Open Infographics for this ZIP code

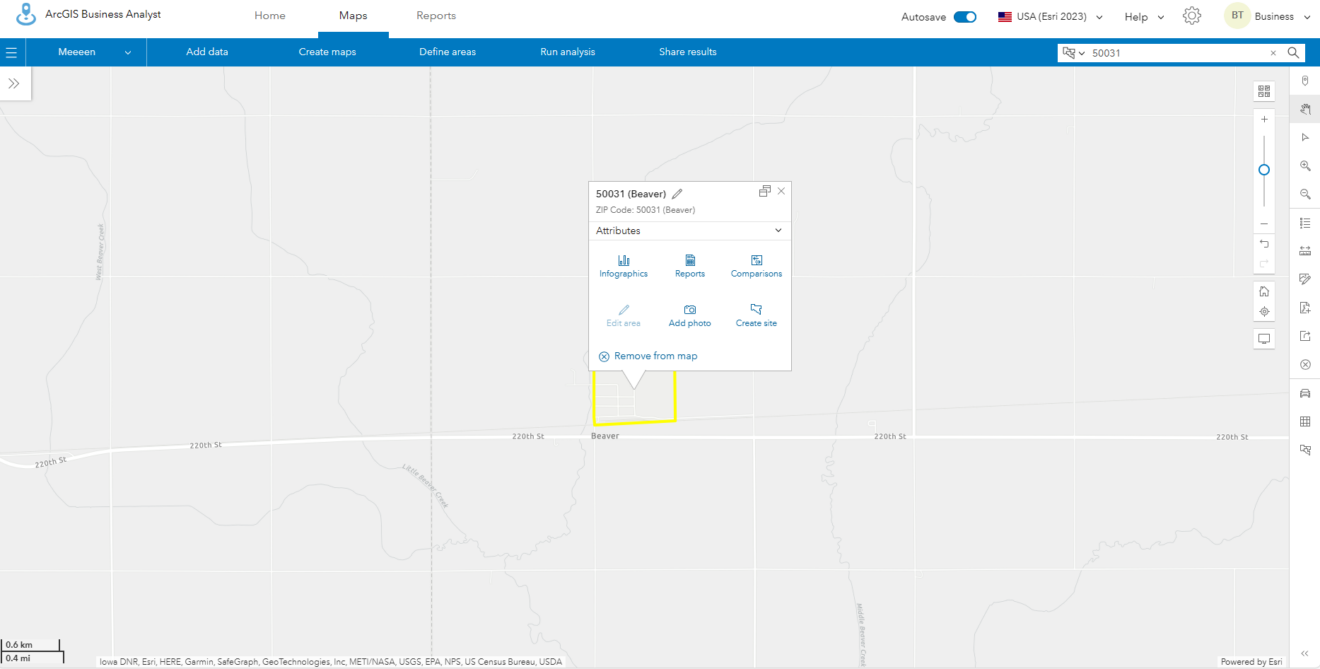click(x=623, y=266)
